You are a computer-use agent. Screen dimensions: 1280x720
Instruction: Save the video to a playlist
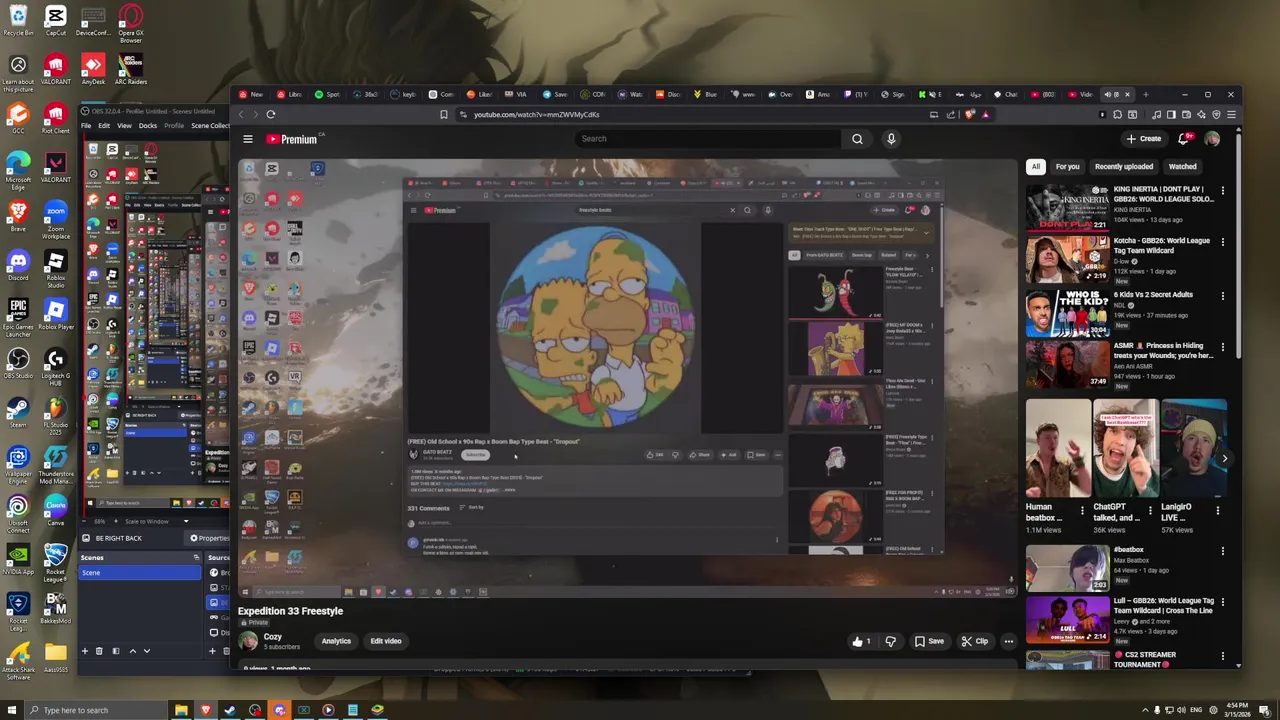[x=929, y=641]
